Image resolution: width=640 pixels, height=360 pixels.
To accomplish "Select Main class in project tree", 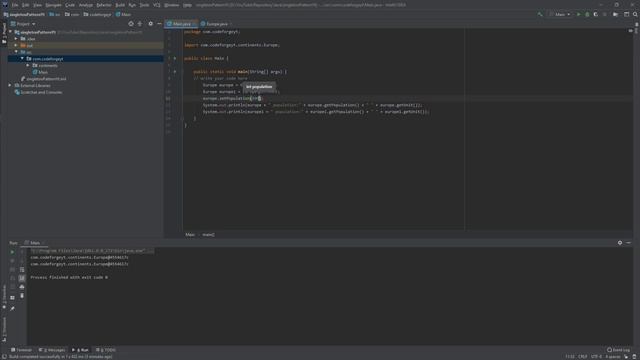I will coord(40,72).
